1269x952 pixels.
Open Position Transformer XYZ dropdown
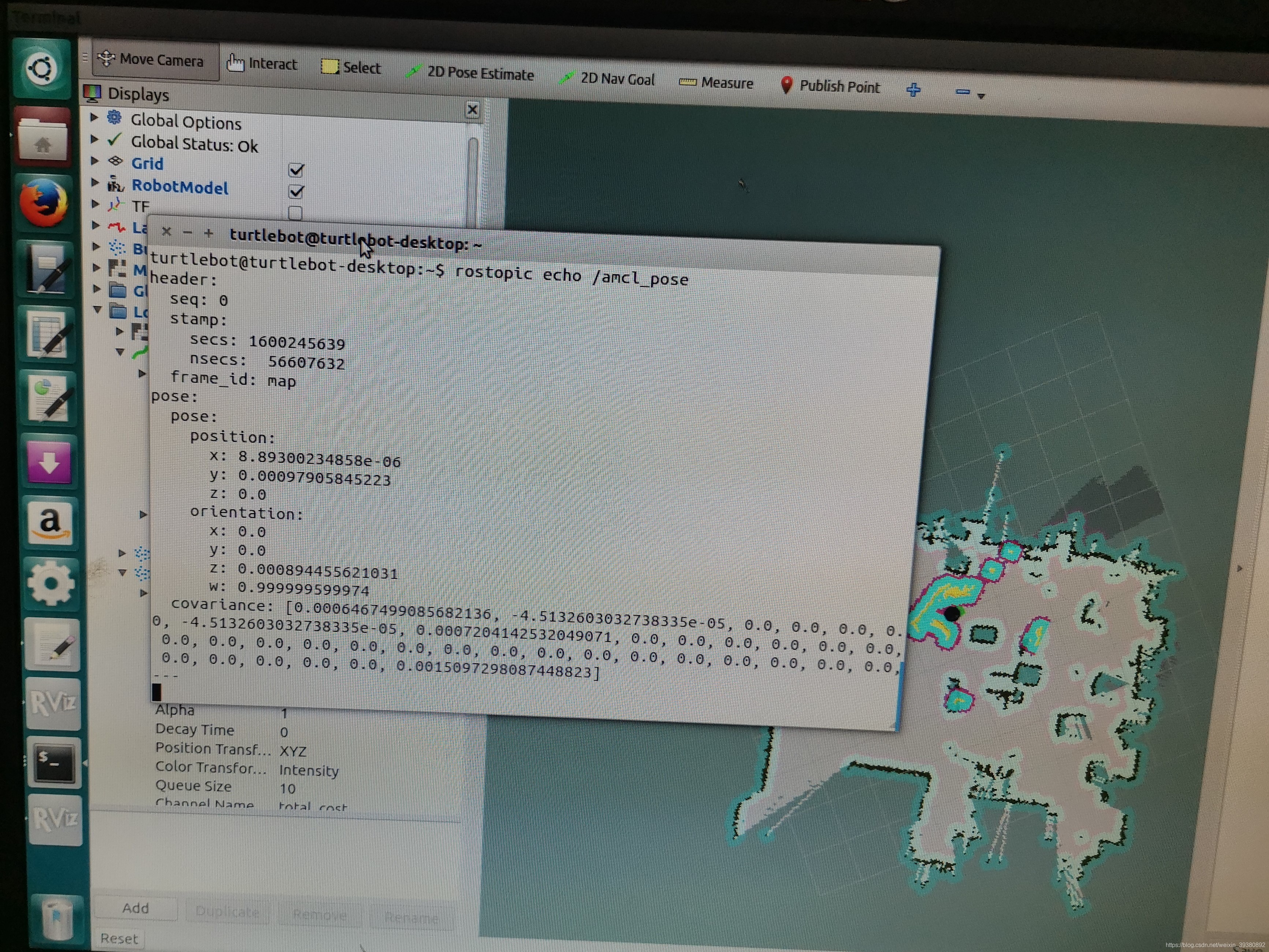293,751
